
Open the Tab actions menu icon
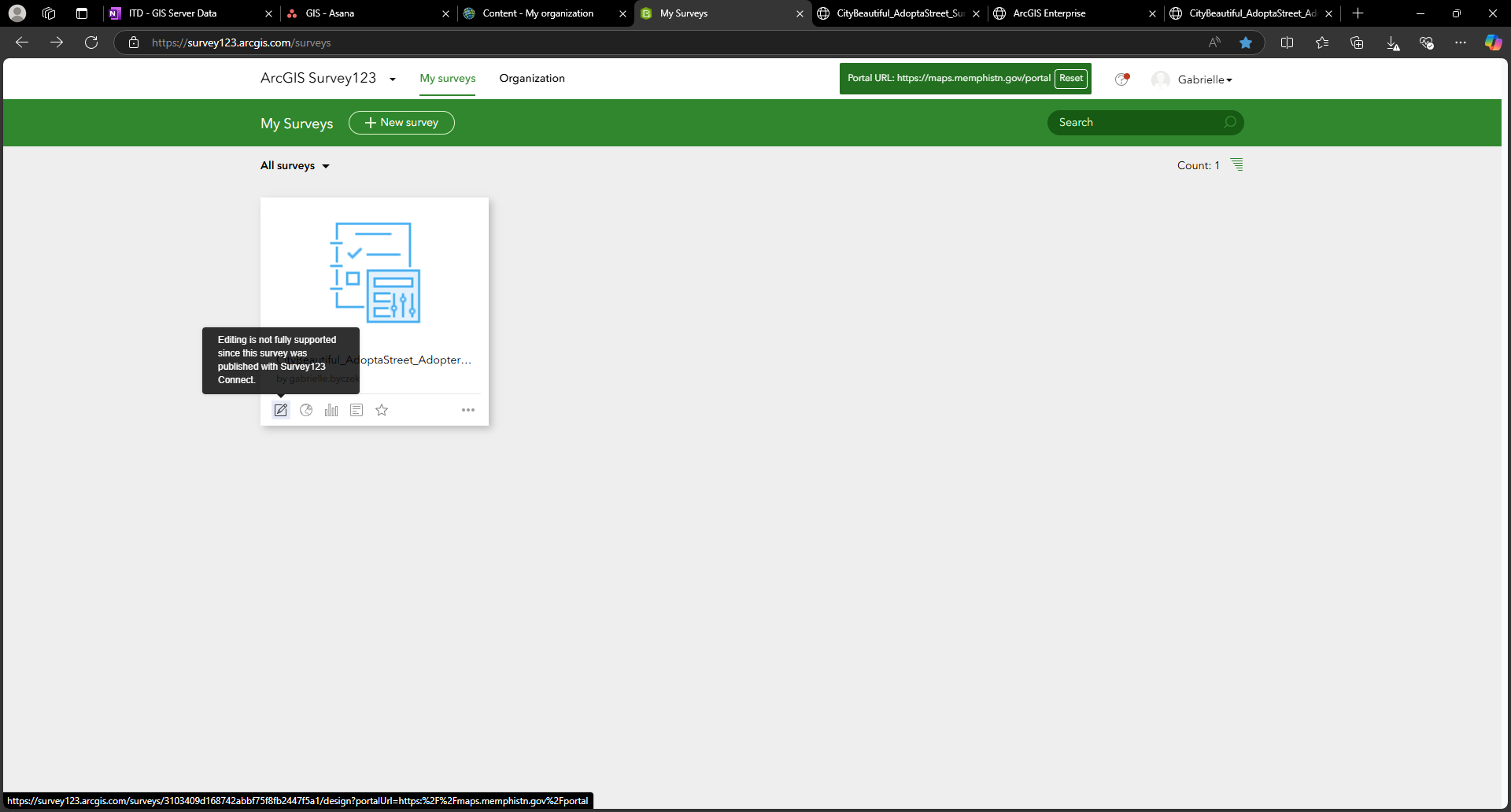(82, 13)
